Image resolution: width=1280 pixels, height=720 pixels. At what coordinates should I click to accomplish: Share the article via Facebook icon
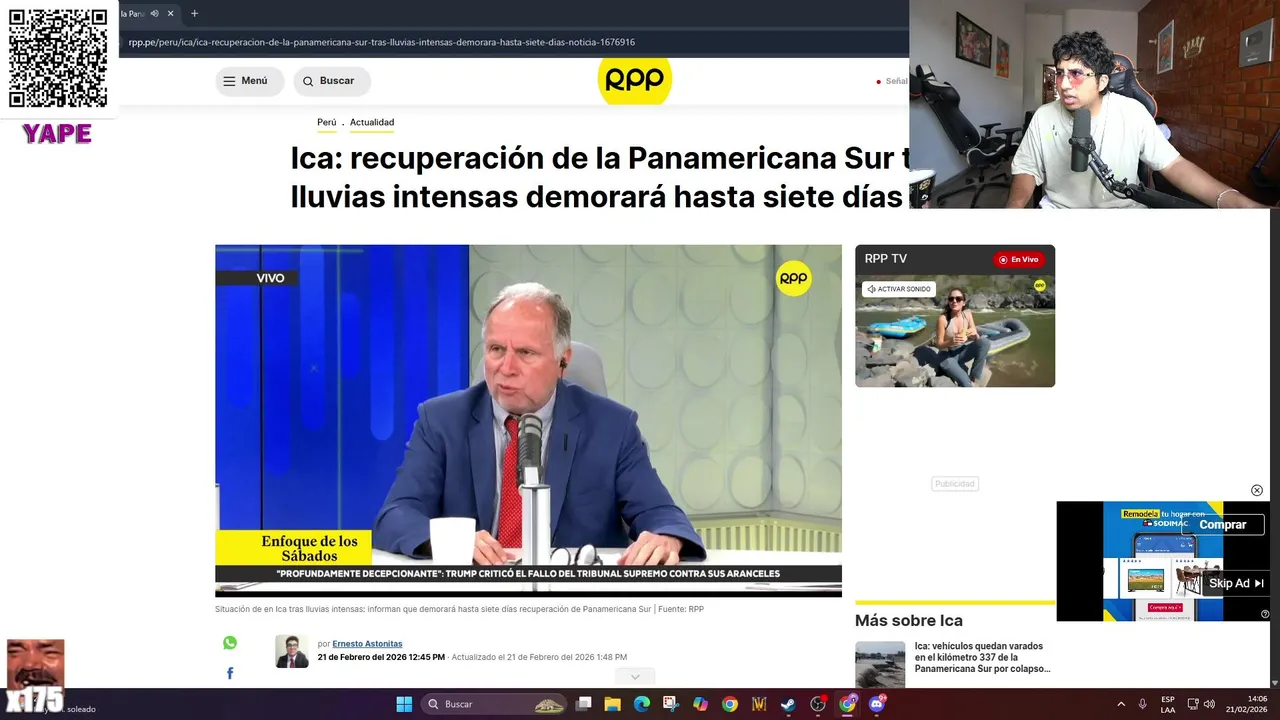coord(230,673)
